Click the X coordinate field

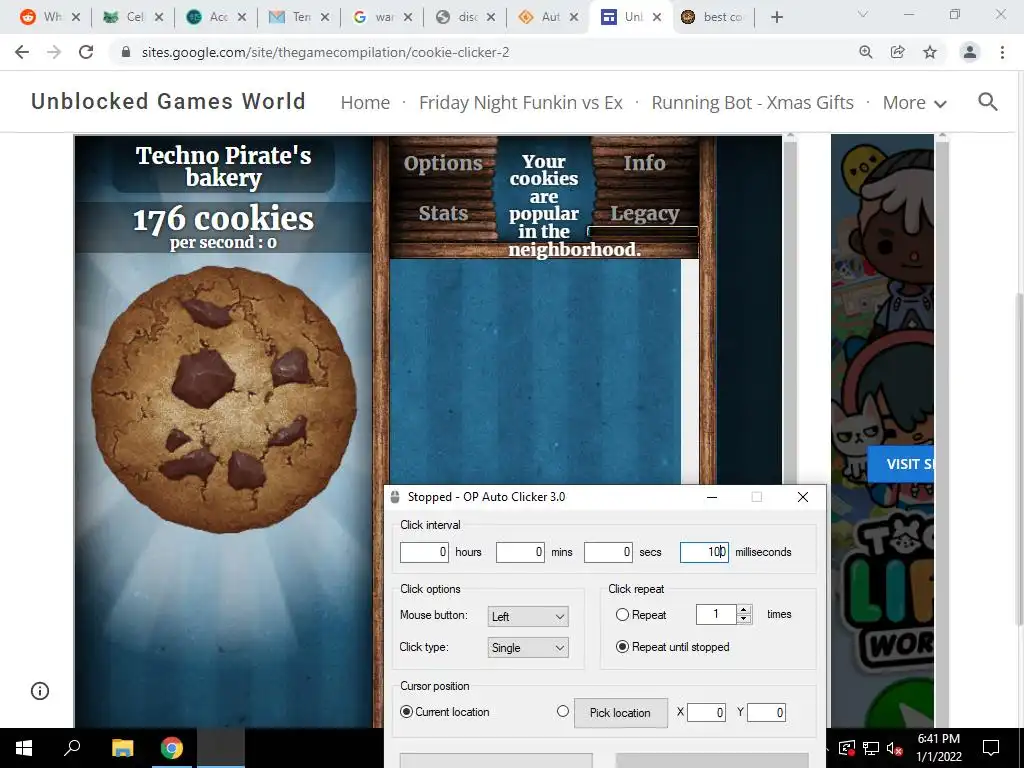pos(706,712)
